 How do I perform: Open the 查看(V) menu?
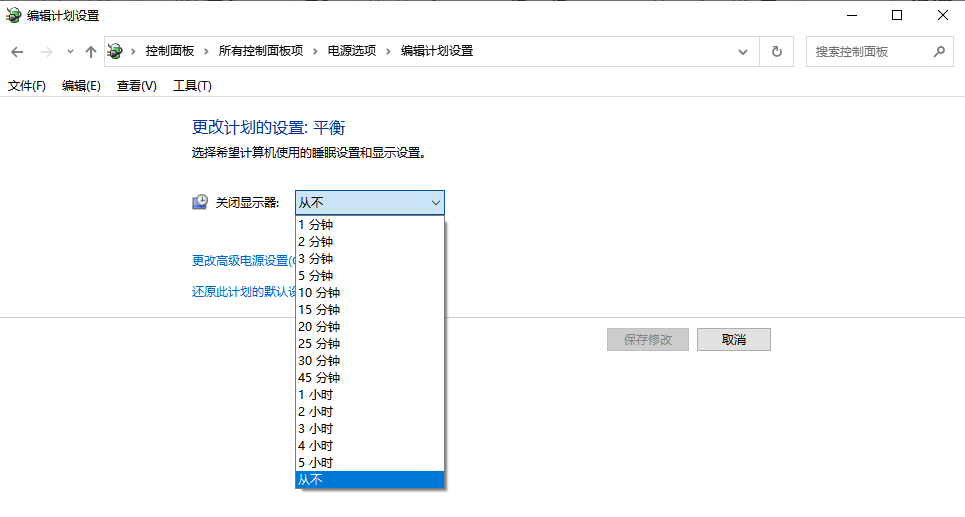(x=137, y=86)
